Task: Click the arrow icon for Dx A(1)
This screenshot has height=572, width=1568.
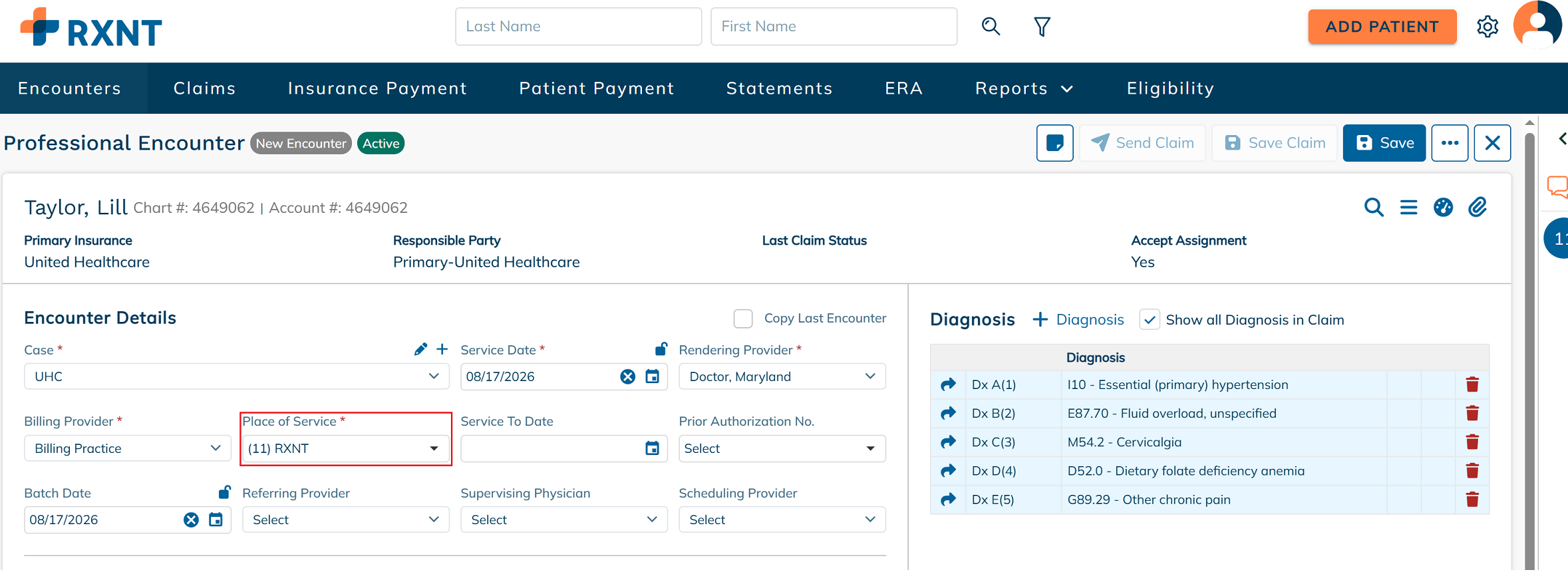Action: (949, 384)
